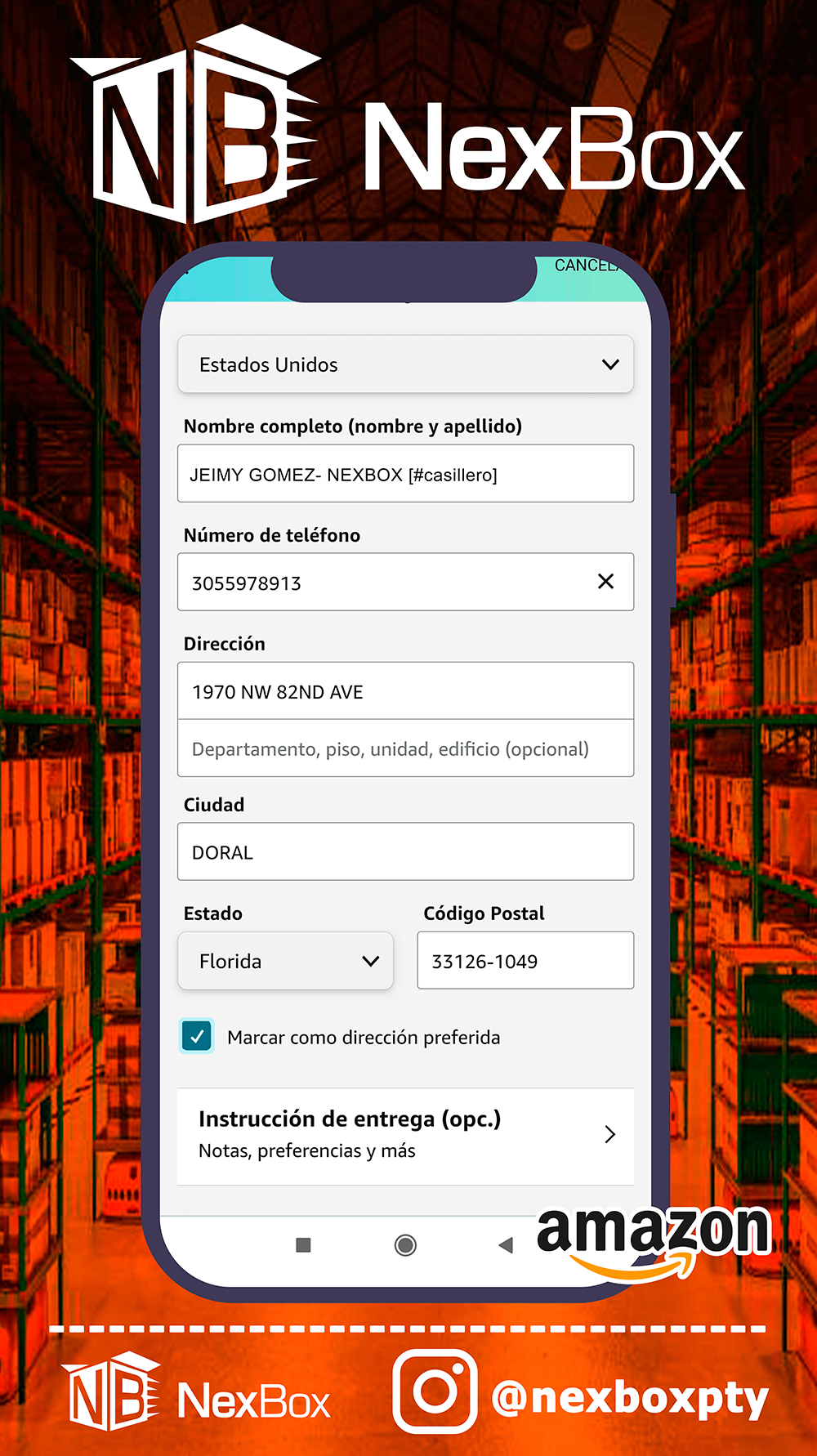
Task: Open the Estado dropdown showing Florida
Action: pyautogui.click(x=286, y=961)
